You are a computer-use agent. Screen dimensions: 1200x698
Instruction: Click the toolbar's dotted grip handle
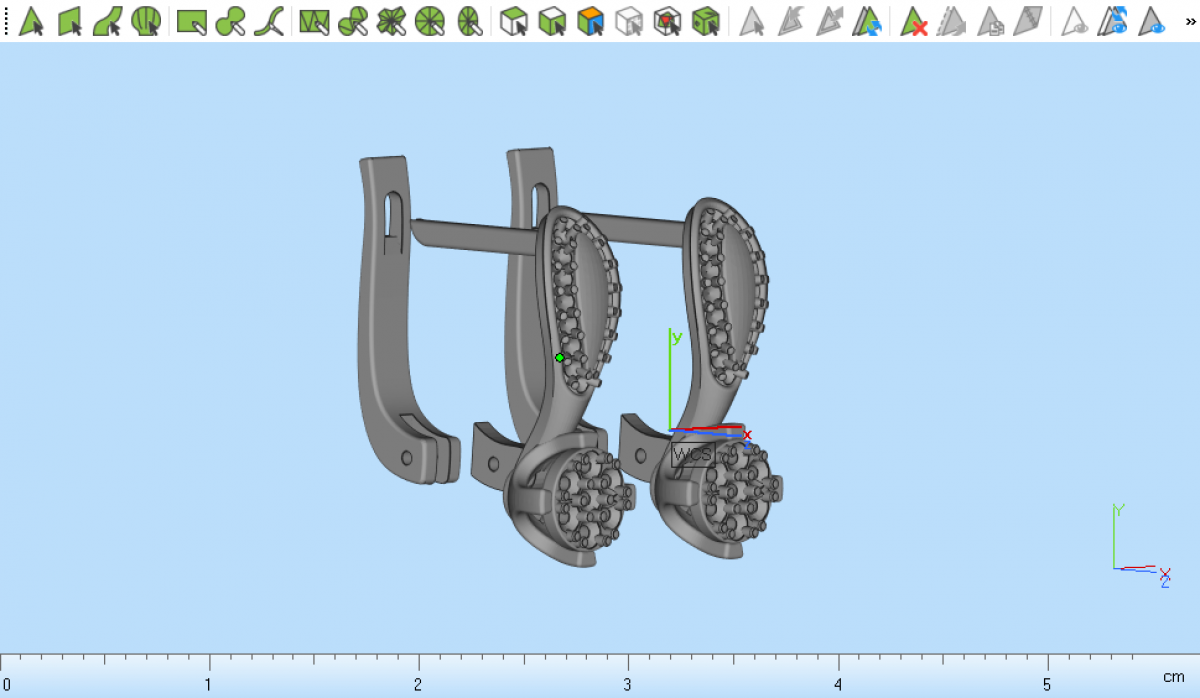click(6, 21)
